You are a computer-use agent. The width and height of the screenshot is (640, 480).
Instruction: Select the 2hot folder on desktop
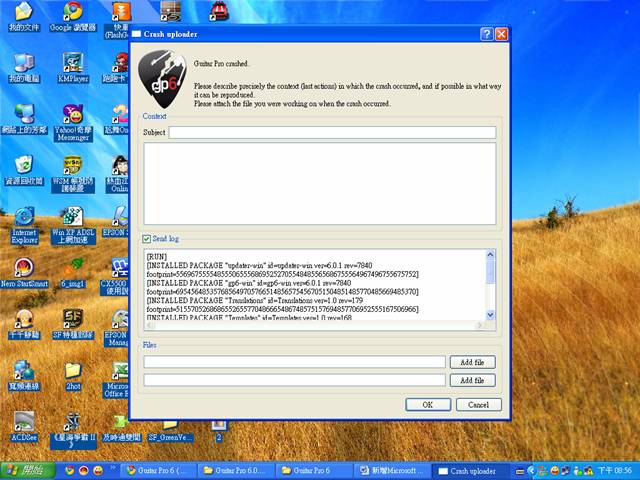73,376
